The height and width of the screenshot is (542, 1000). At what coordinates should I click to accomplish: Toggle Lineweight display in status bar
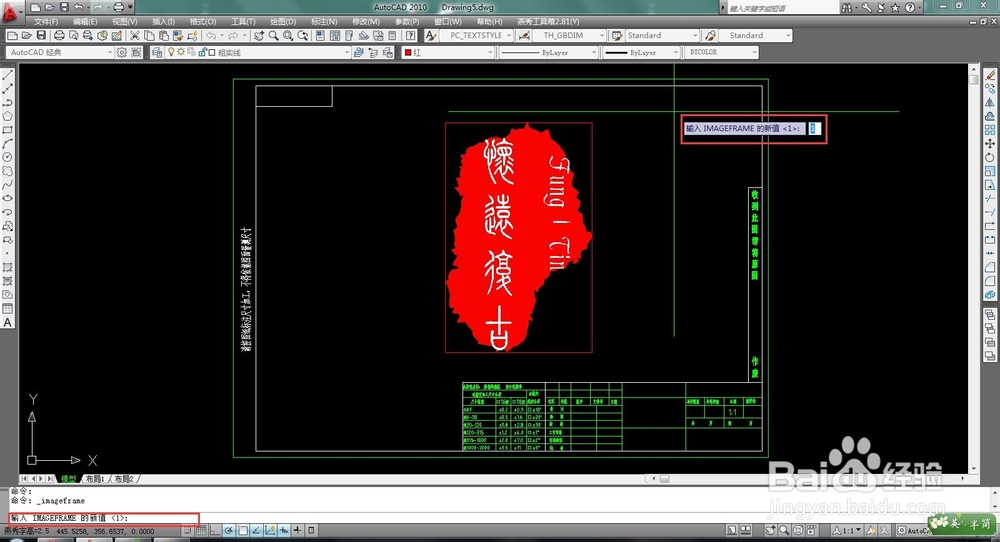pyautogui.click(x=297, y=531)
